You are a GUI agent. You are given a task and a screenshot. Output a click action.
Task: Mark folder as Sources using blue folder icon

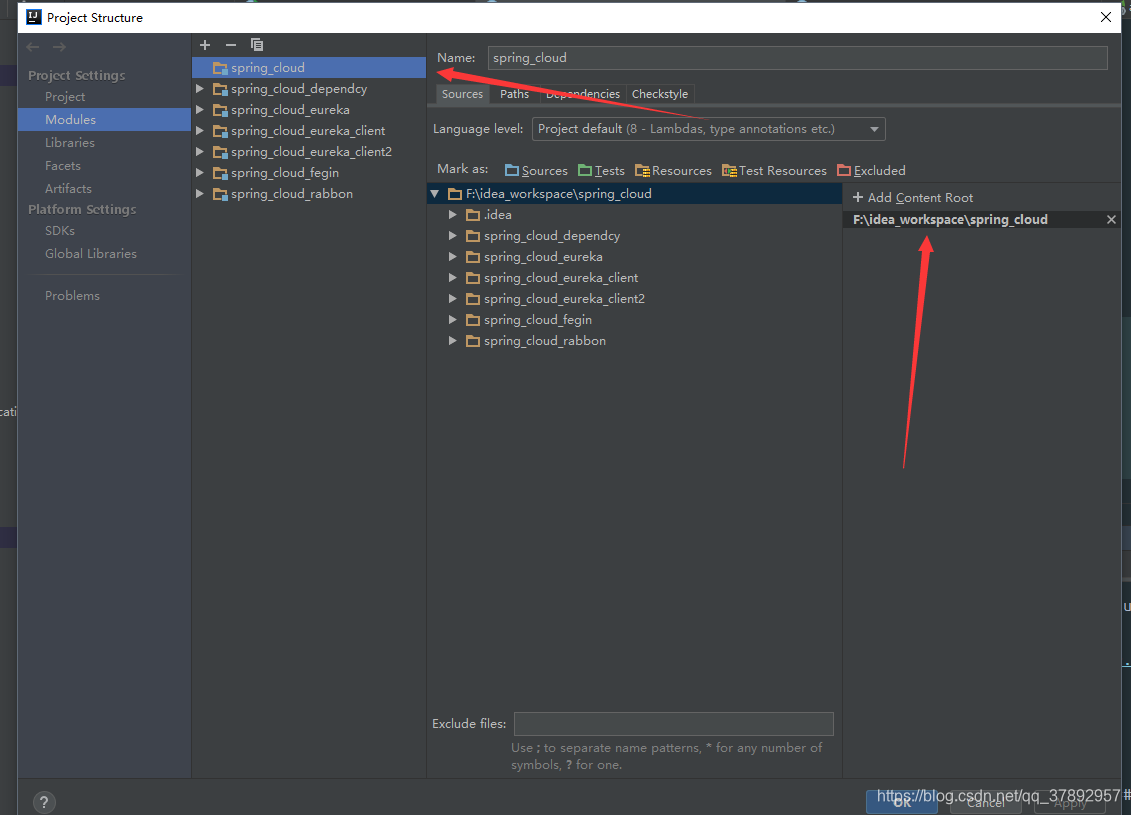tap(512, 170)
